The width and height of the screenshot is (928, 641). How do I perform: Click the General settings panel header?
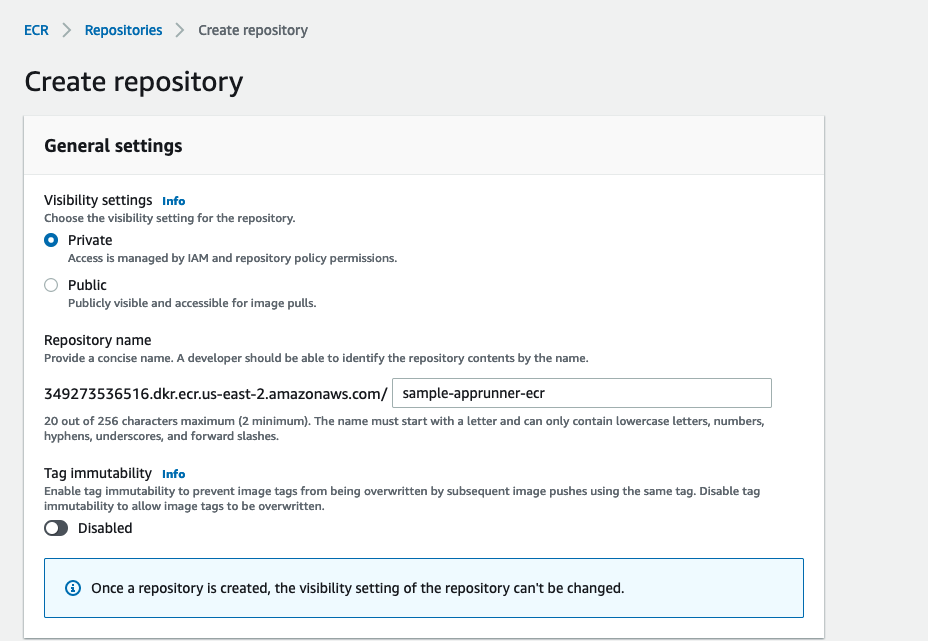pos(113,146)
